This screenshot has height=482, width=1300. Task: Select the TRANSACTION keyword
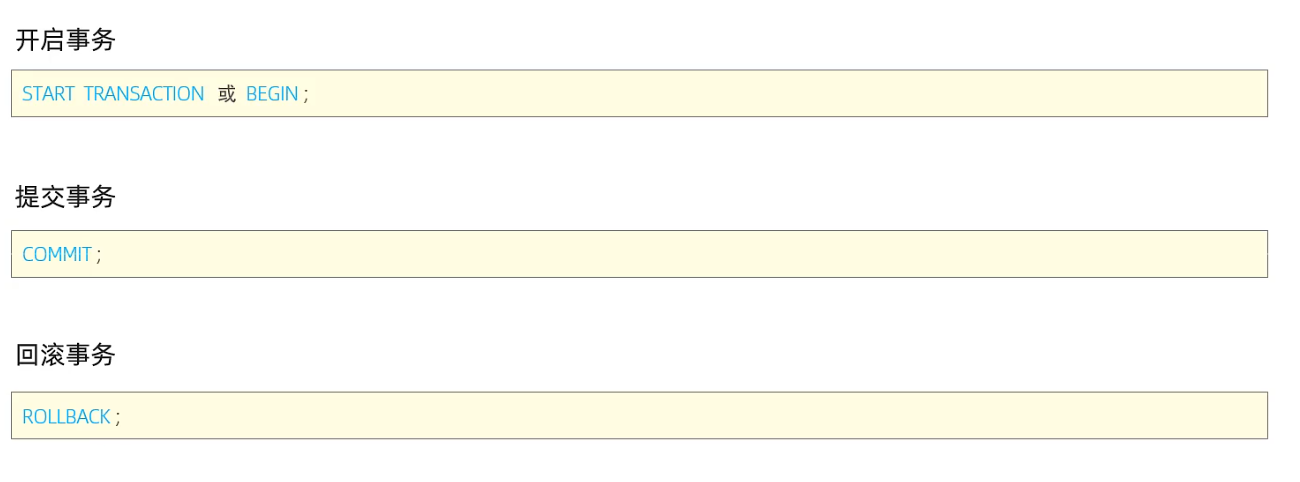point(144,94)
